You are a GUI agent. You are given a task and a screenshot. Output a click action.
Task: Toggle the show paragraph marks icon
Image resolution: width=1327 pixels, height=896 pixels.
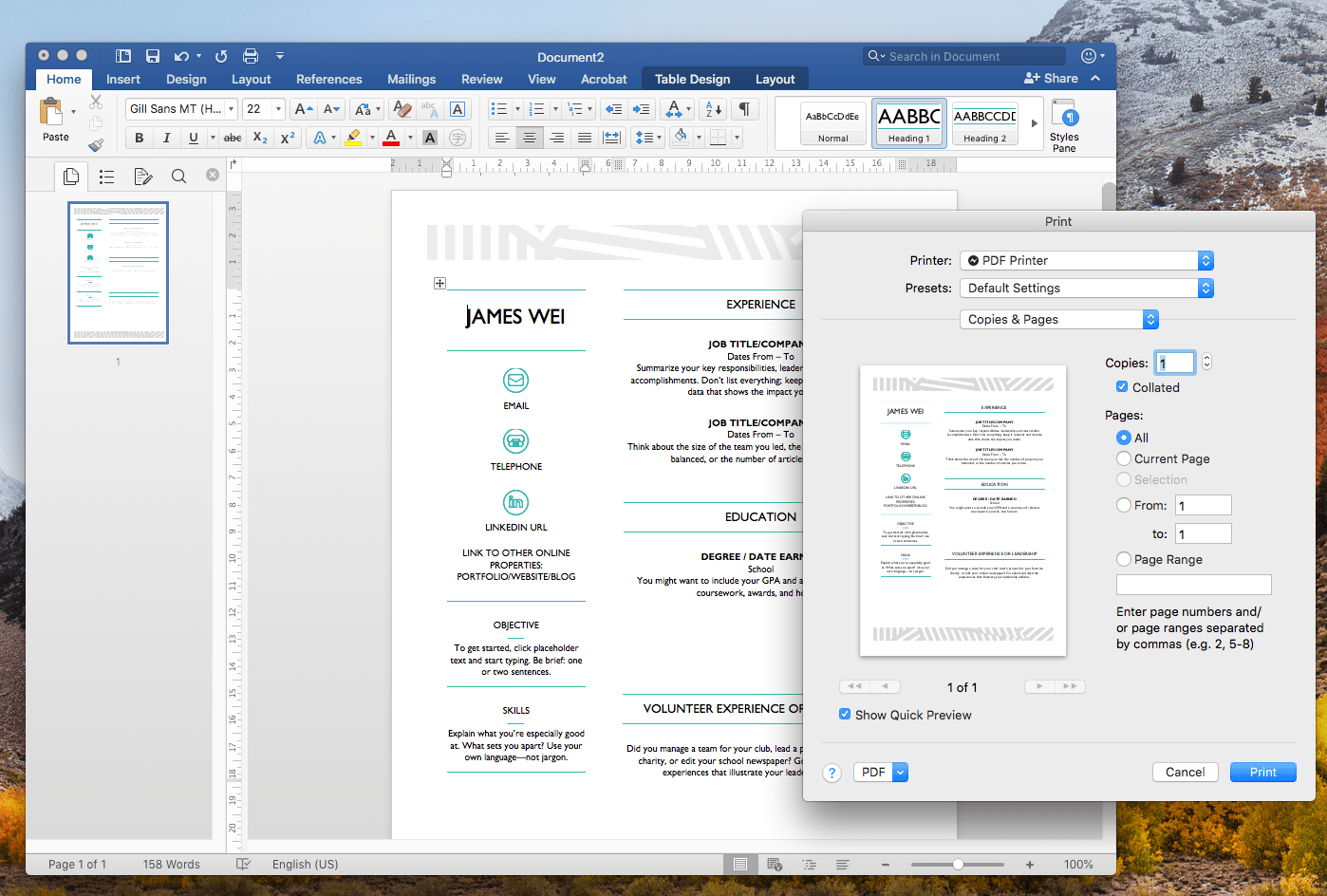point(745,108)
